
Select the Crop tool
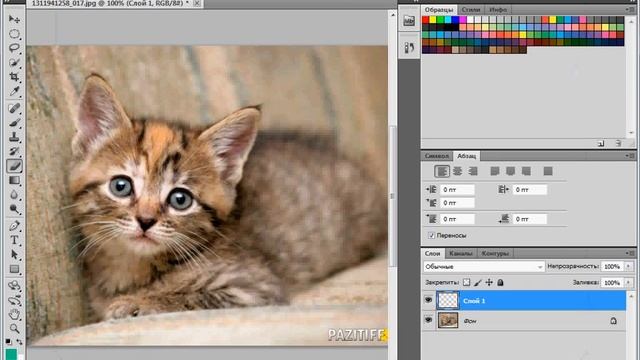point(14,77)
